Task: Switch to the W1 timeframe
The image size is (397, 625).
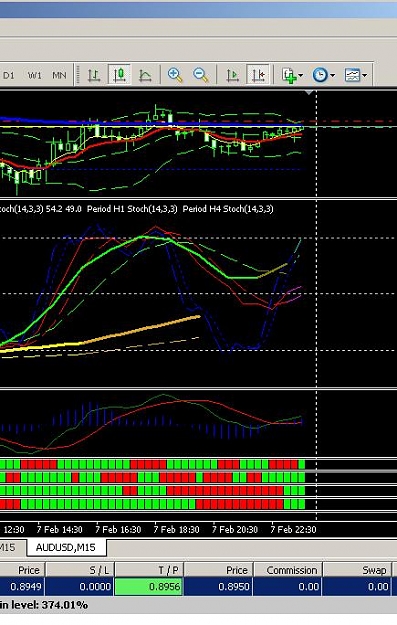Action: (34, 75)
